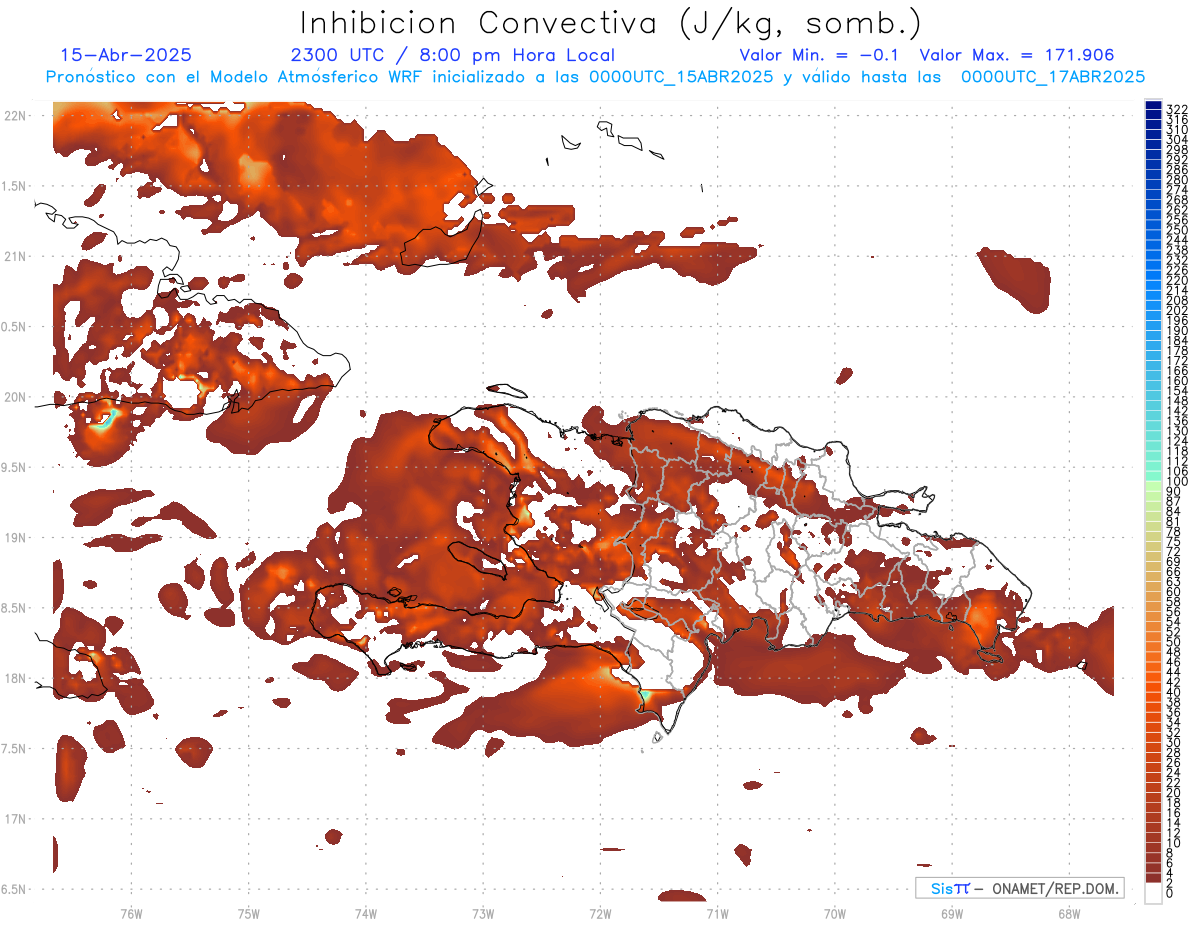This screenshot has width=1200, height=927.
Task: Click the 19N latitude label
Action: click(17, 537)
